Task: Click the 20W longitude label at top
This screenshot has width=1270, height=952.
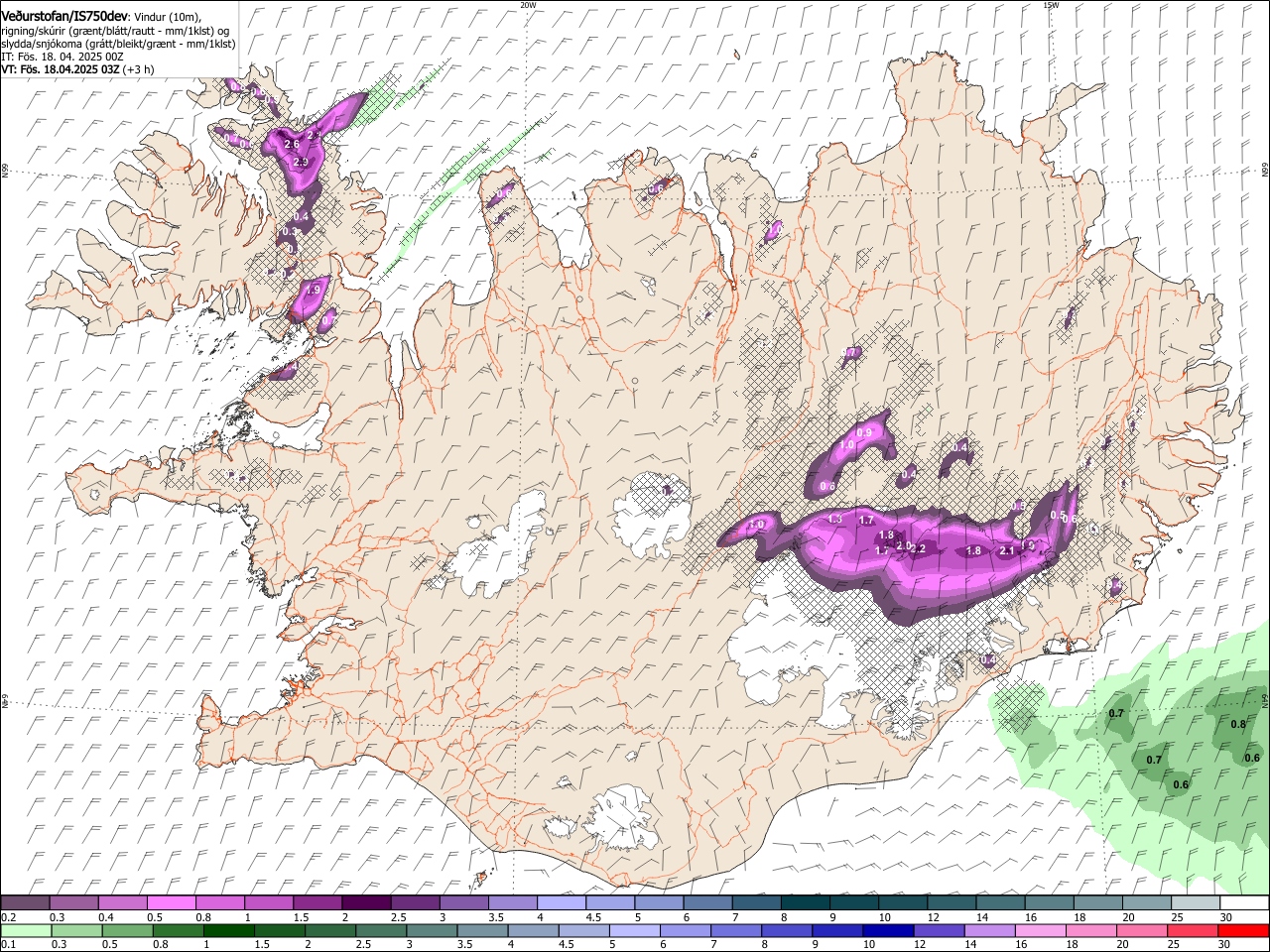Action: point(527,5)
